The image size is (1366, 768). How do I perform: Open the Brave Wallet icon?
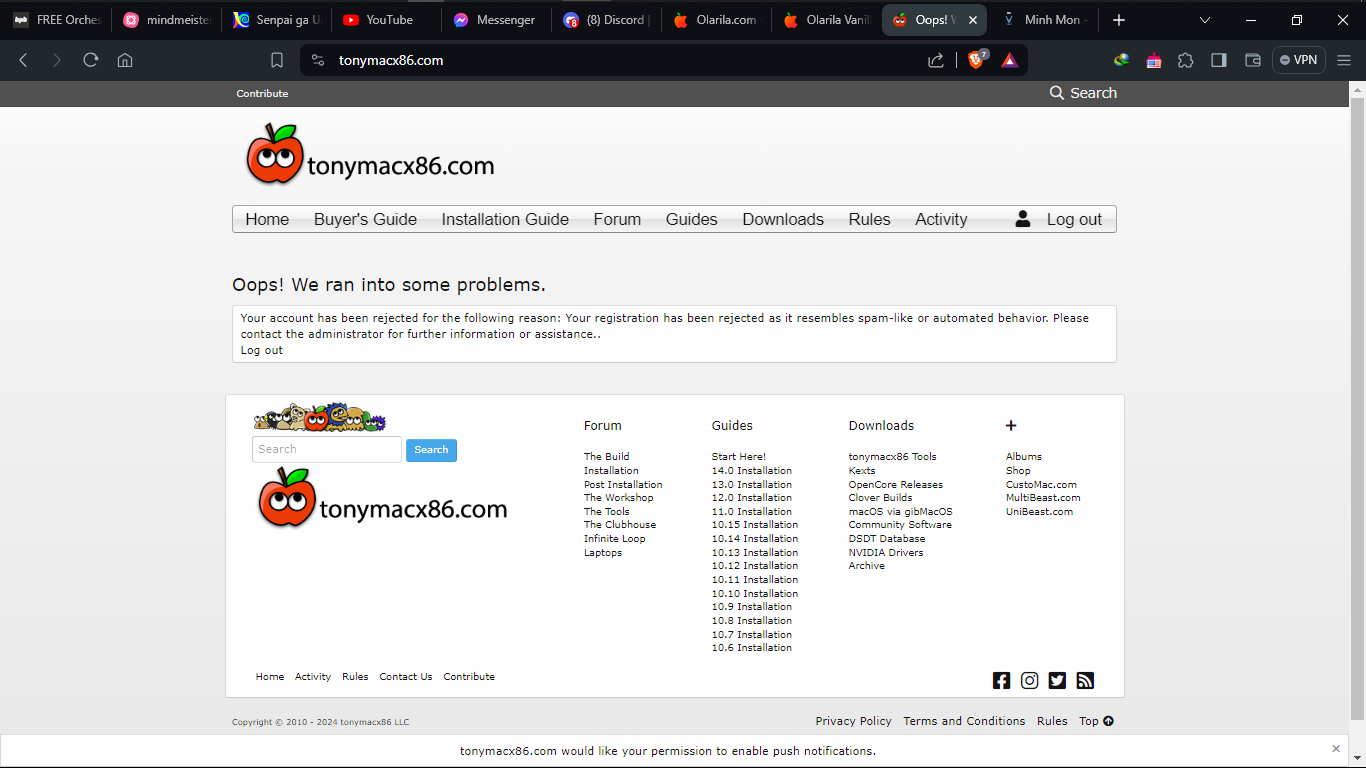1252,60
